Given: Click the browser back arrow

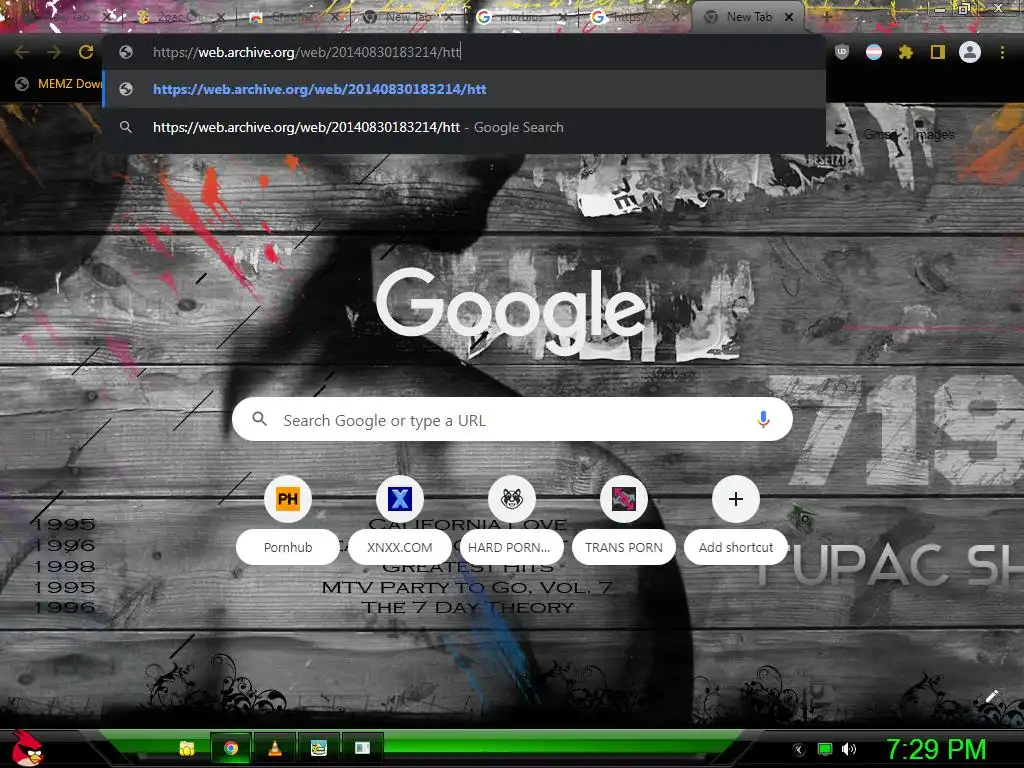Looking at the screenshot, I should [22, 52].
